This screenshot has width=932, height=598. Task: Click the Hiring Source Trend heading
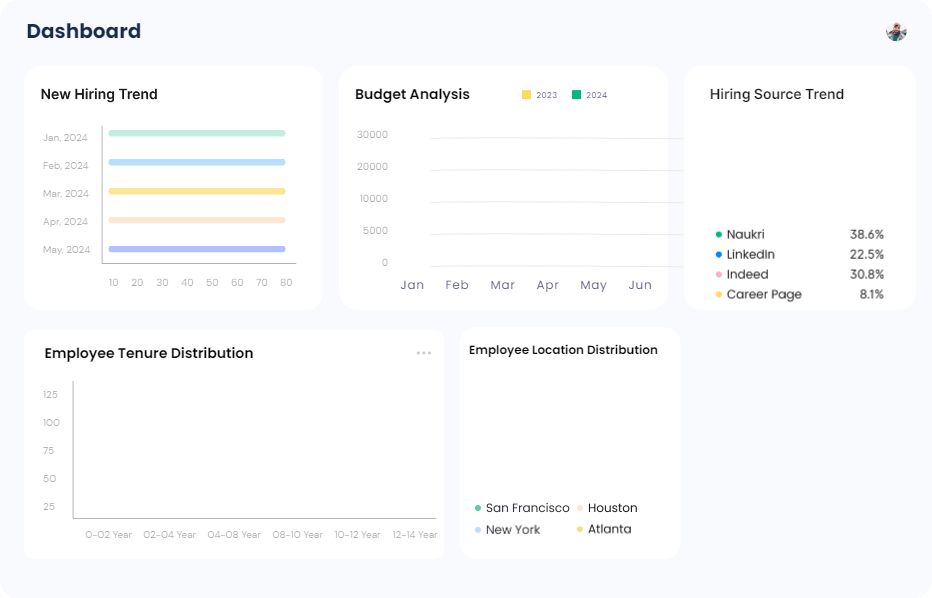[x=776, y=94]
